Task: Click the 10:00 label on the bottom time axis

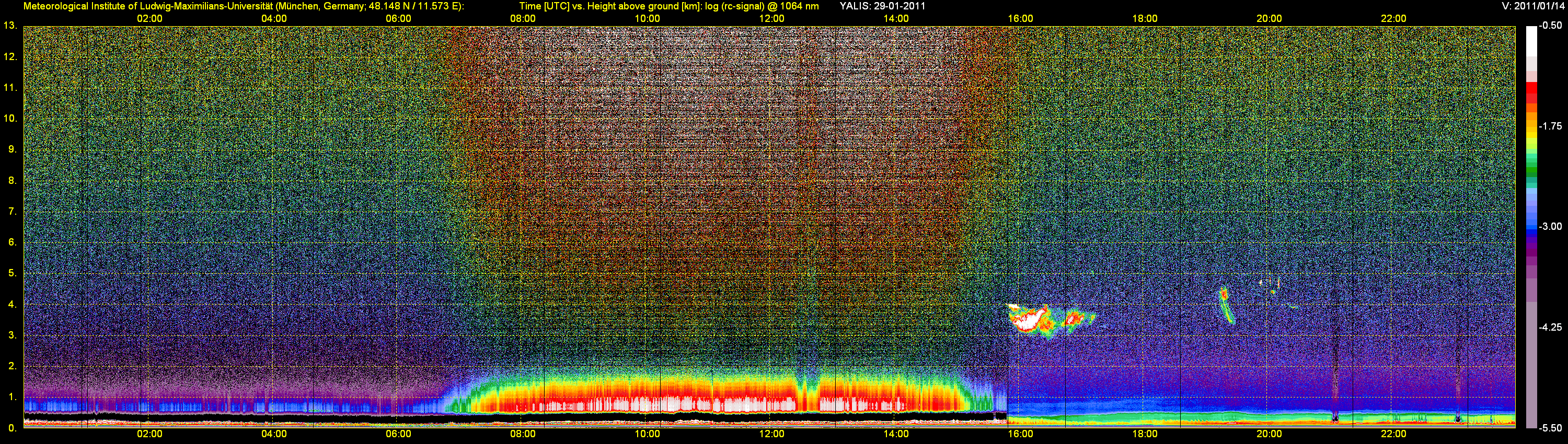Action: coord(647,434)
